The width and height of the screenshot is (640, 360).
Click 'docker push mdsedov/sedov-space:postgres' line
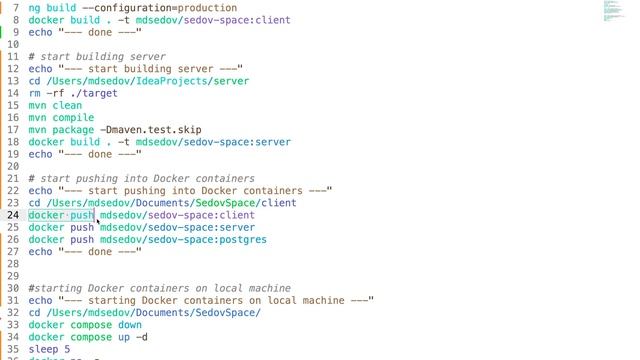coord(148,240)
